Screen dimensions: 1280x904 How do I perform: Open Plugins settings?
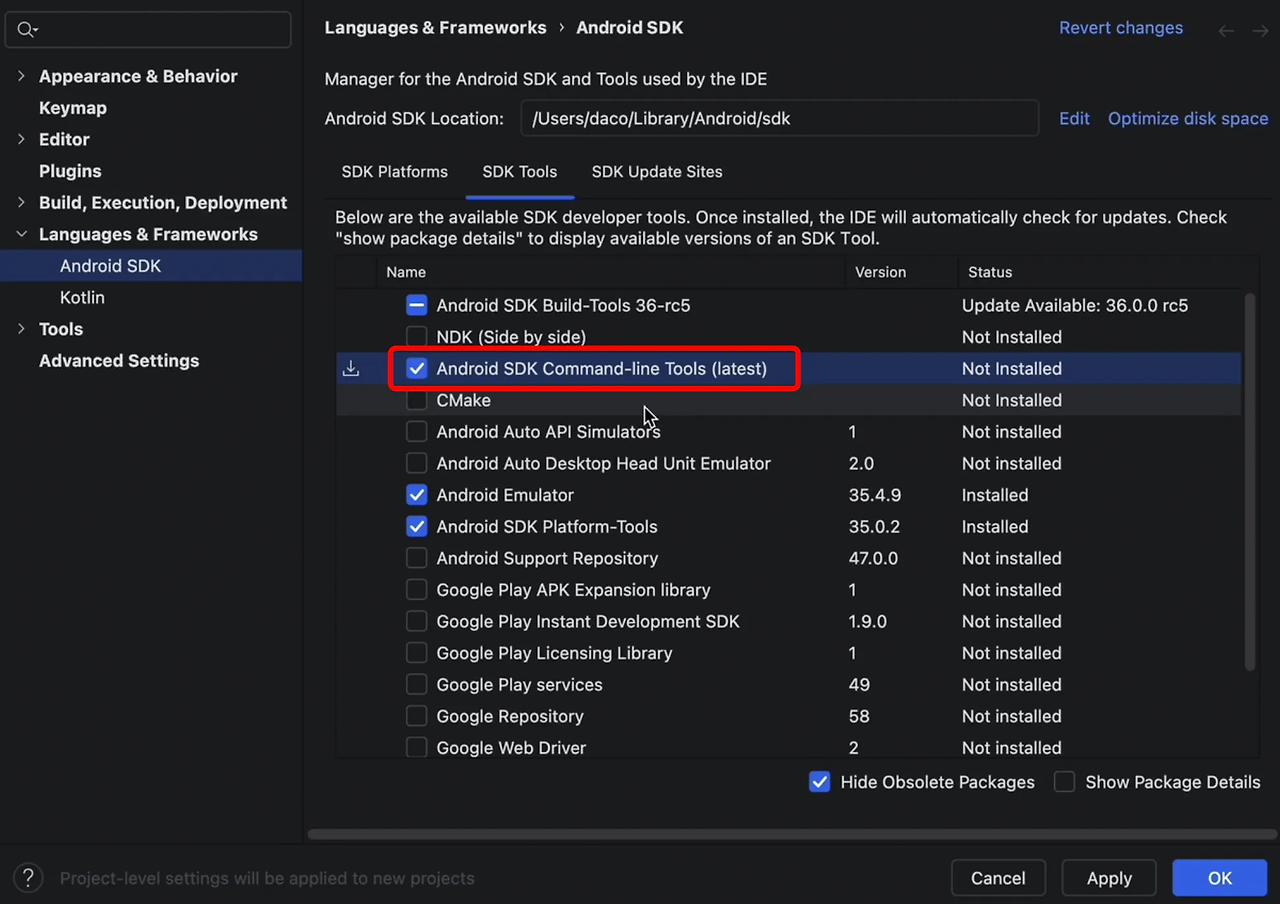click(70, 171)
